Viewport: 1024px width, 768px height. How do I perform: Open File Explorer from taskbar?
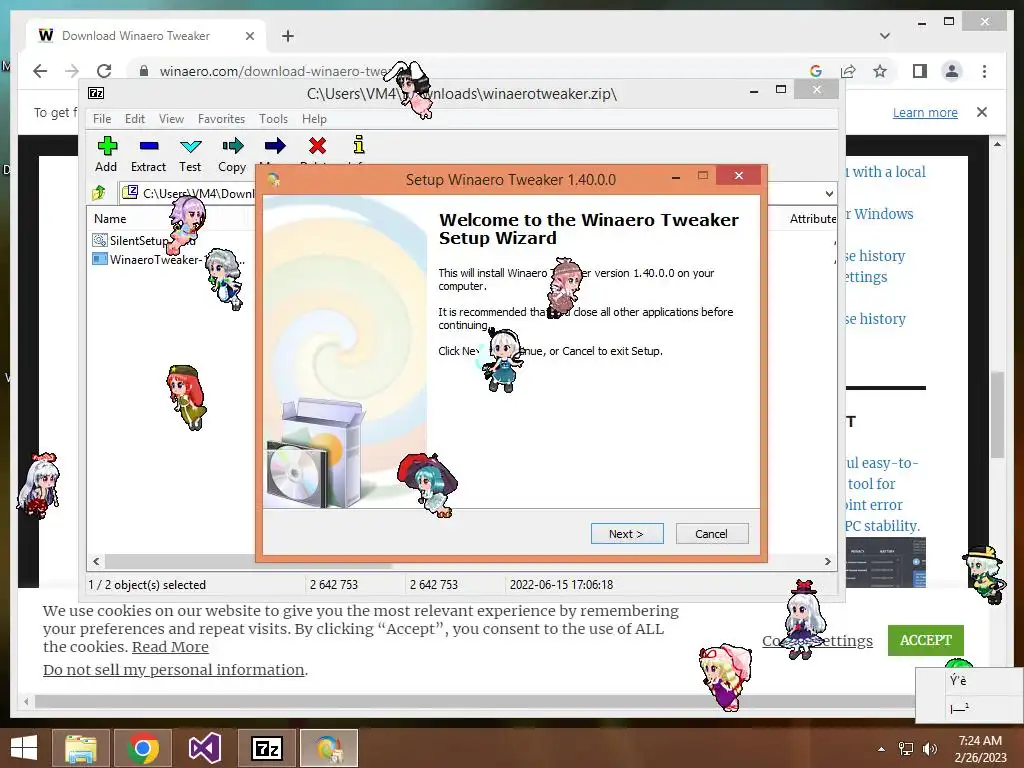pyautogui.click(x=80, y=748)
